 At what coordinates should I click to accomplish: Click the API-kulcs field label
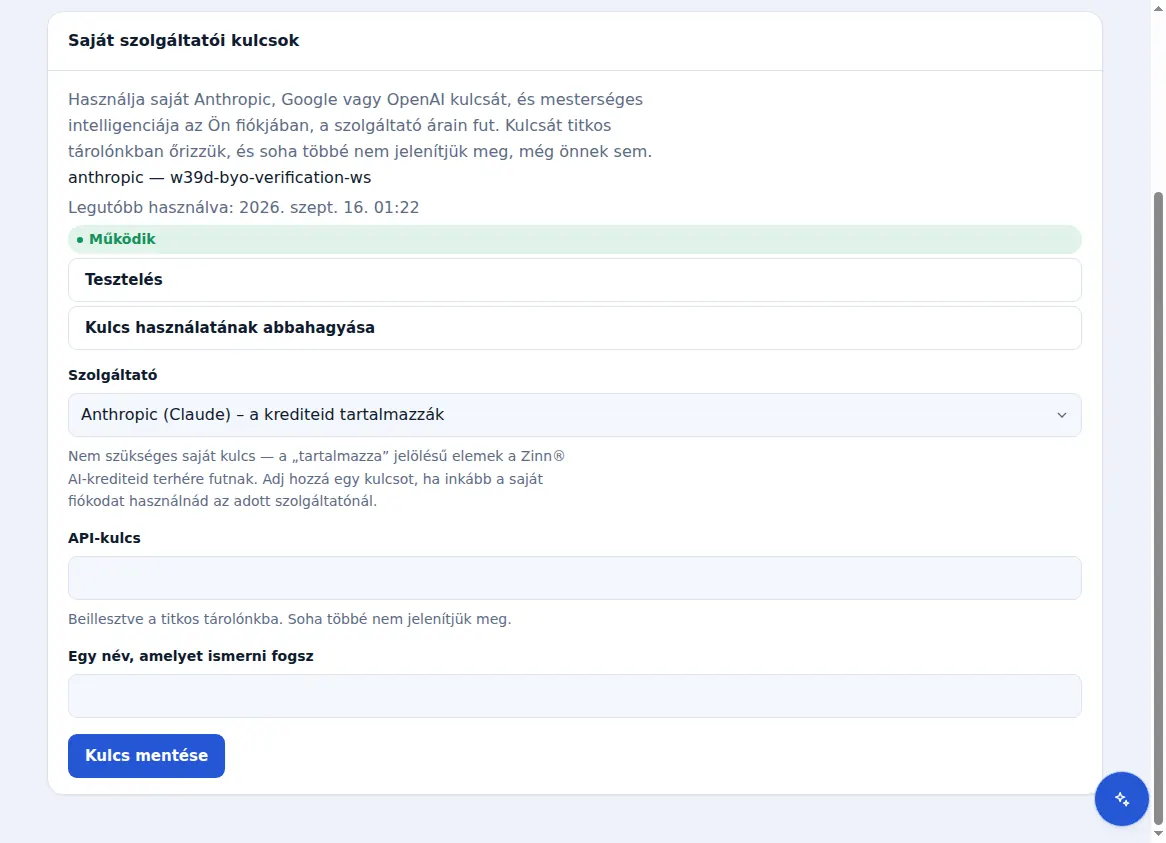coord(104,538)
